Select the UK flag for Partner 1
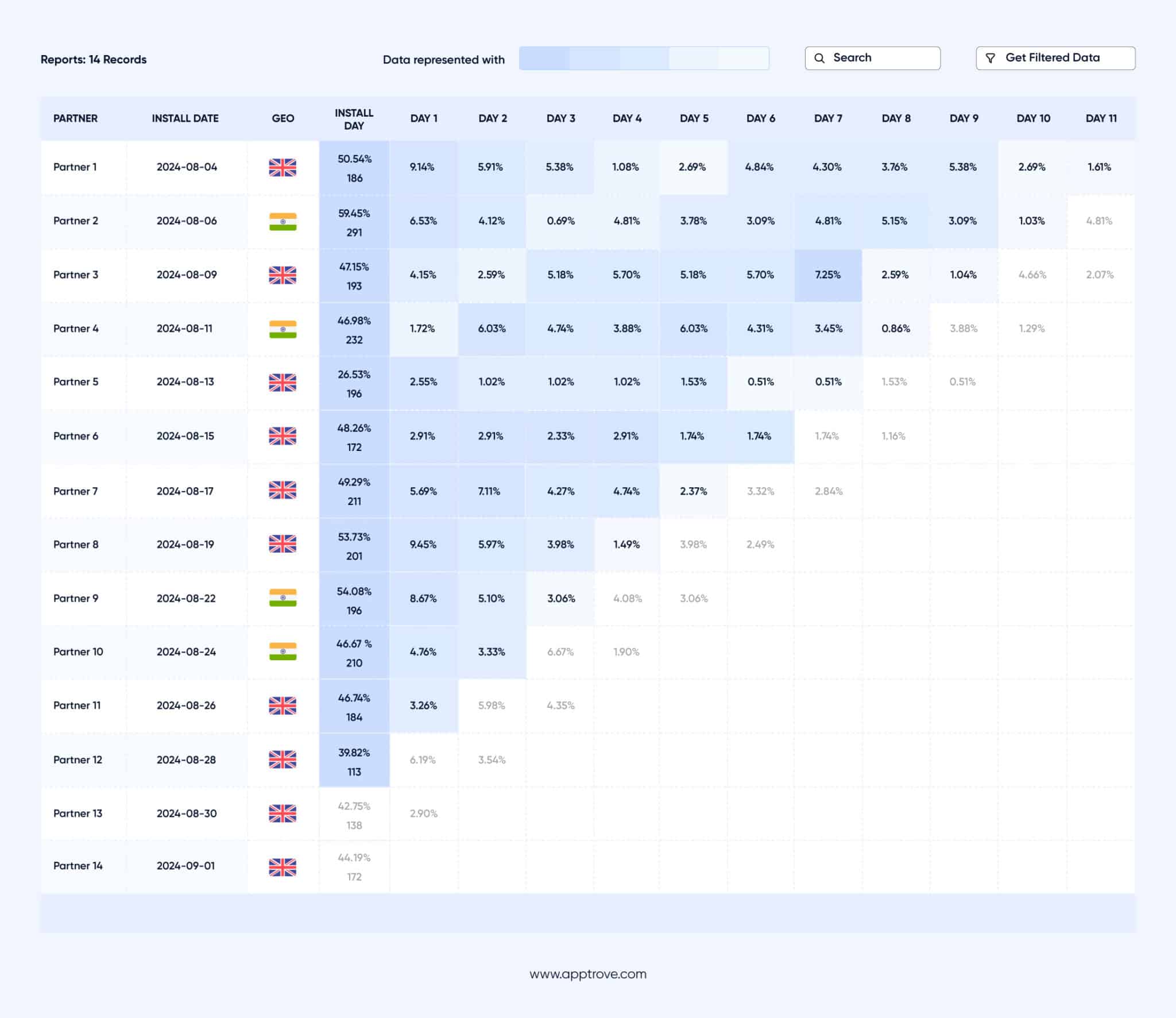 coord(283,167)
